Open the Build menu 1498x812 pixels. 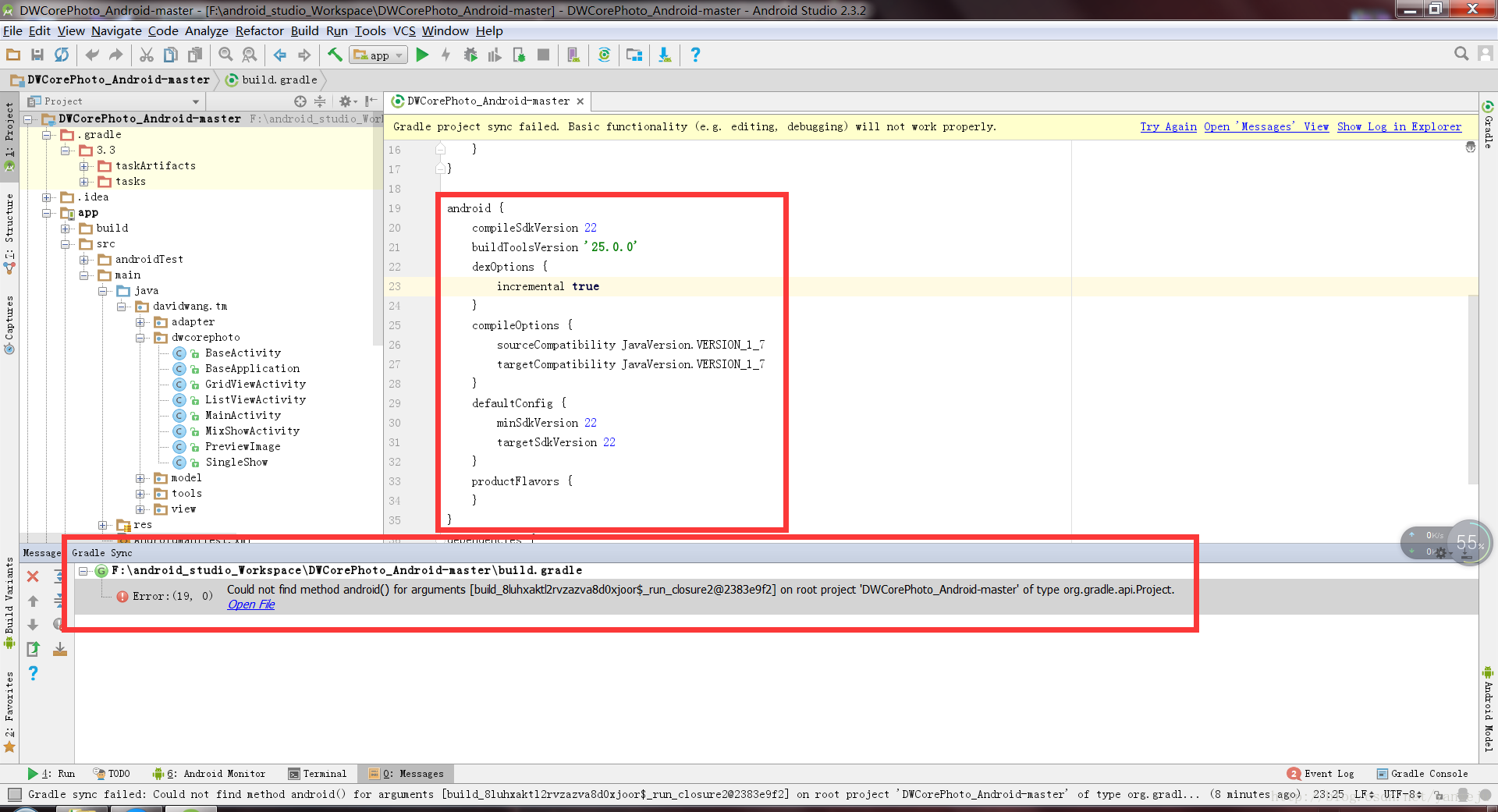304,31
